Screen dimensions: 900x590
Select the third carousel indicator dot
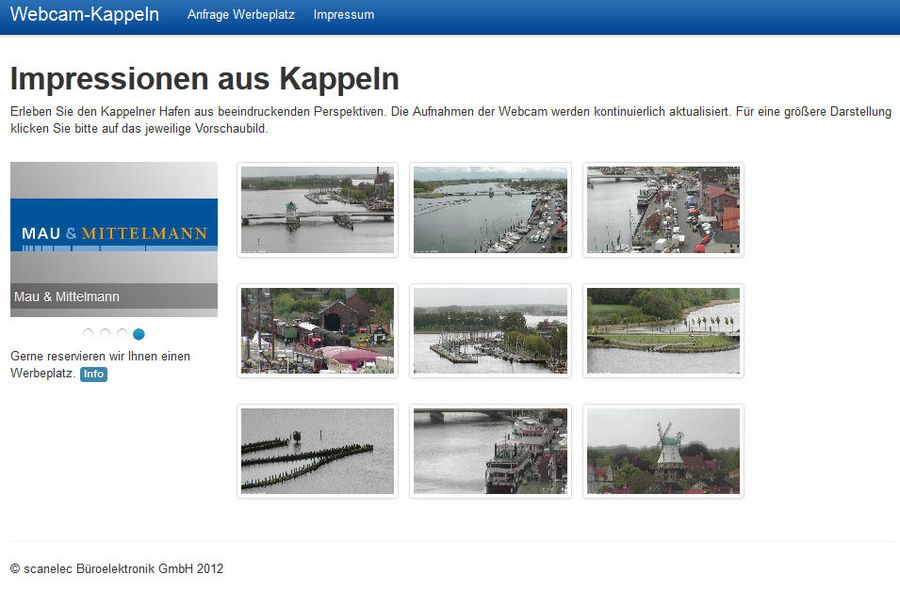(122, 334)
